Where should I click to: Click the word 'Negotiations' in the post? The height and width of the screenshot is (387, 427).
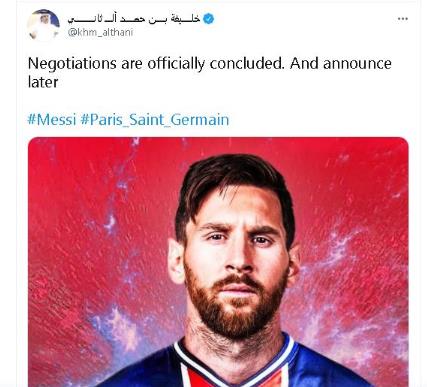coord(72,64)
